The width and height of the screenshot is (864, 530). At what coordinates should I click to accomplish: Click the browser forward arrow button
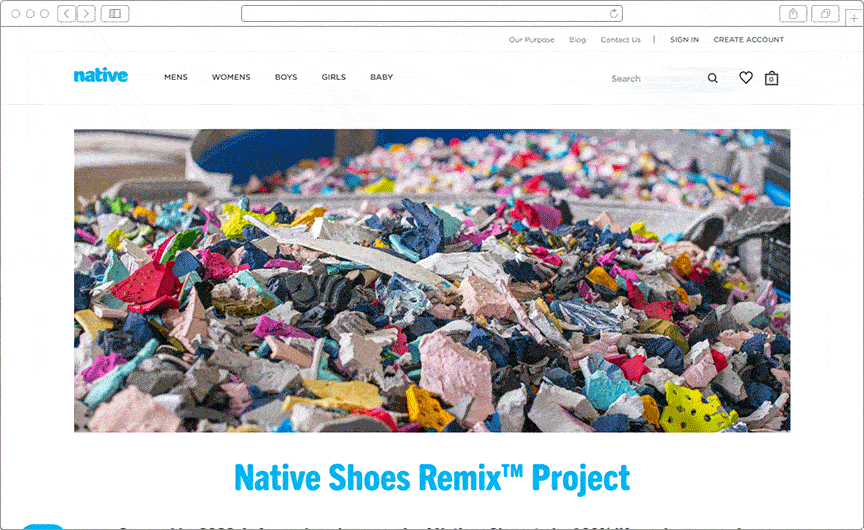(86, 13)
